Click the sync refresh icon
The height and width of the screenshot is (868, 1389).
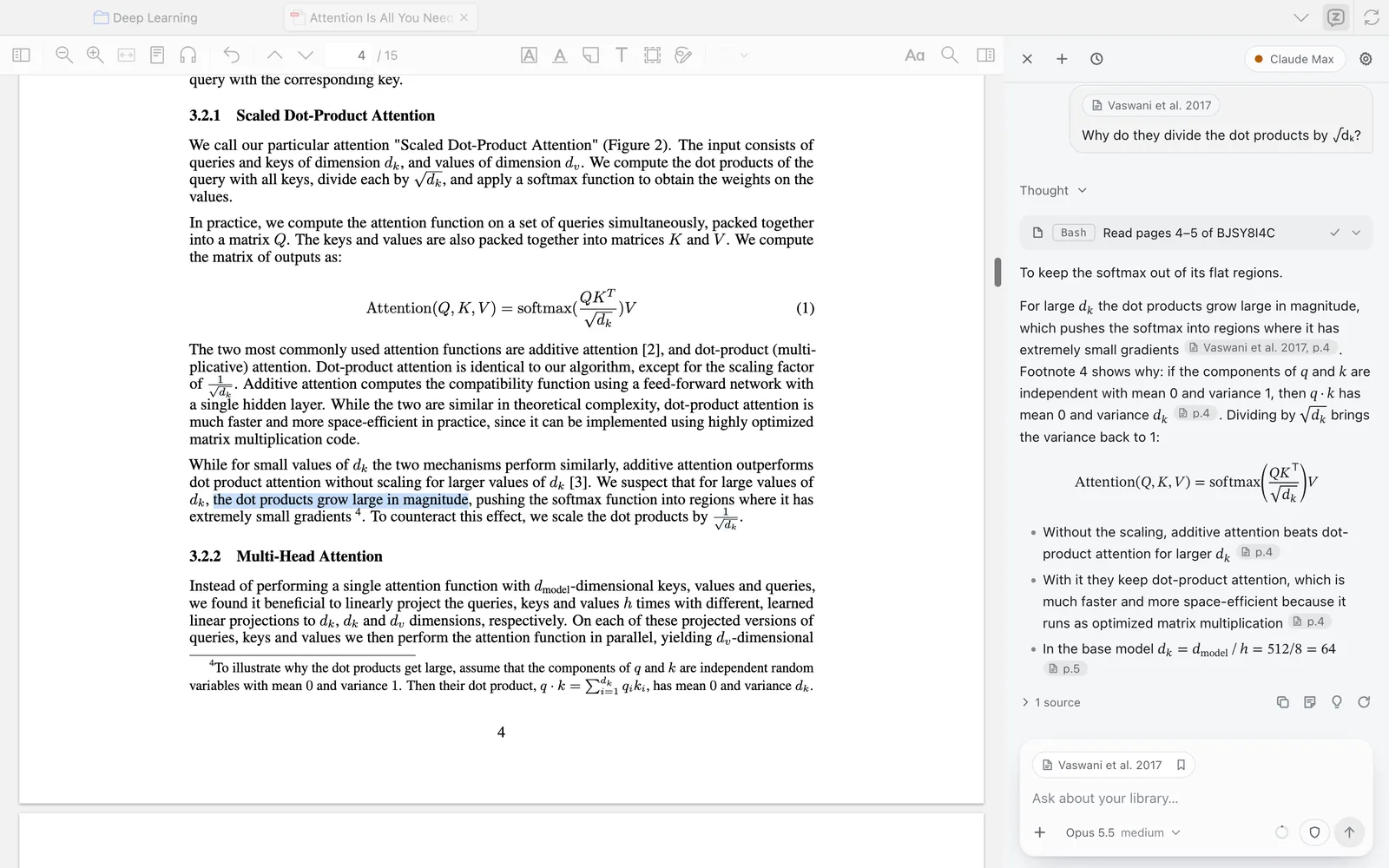tap(1372, 17)
